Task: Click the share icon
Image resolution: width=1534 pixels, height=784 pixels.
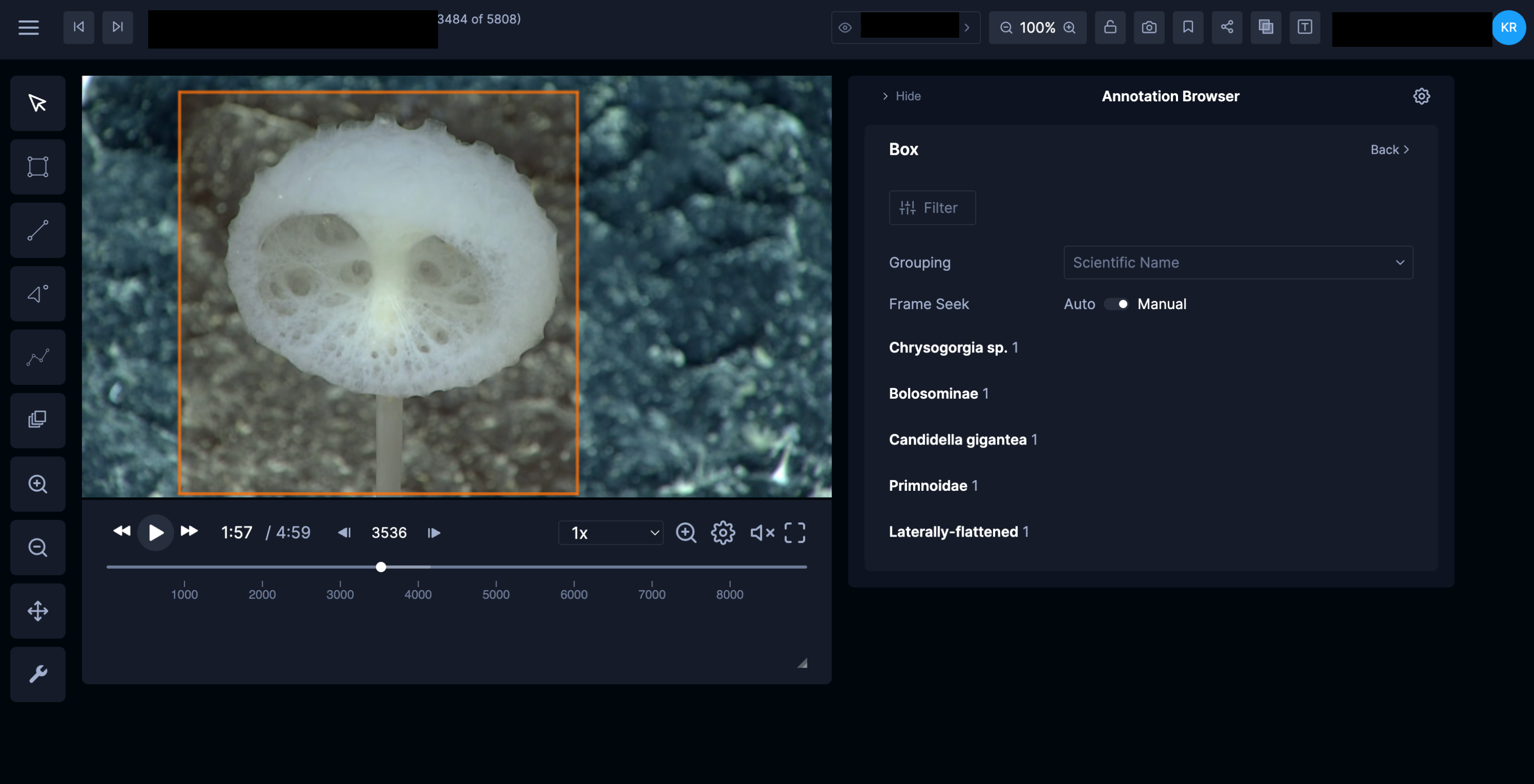Action: [x=1227, y=27]
